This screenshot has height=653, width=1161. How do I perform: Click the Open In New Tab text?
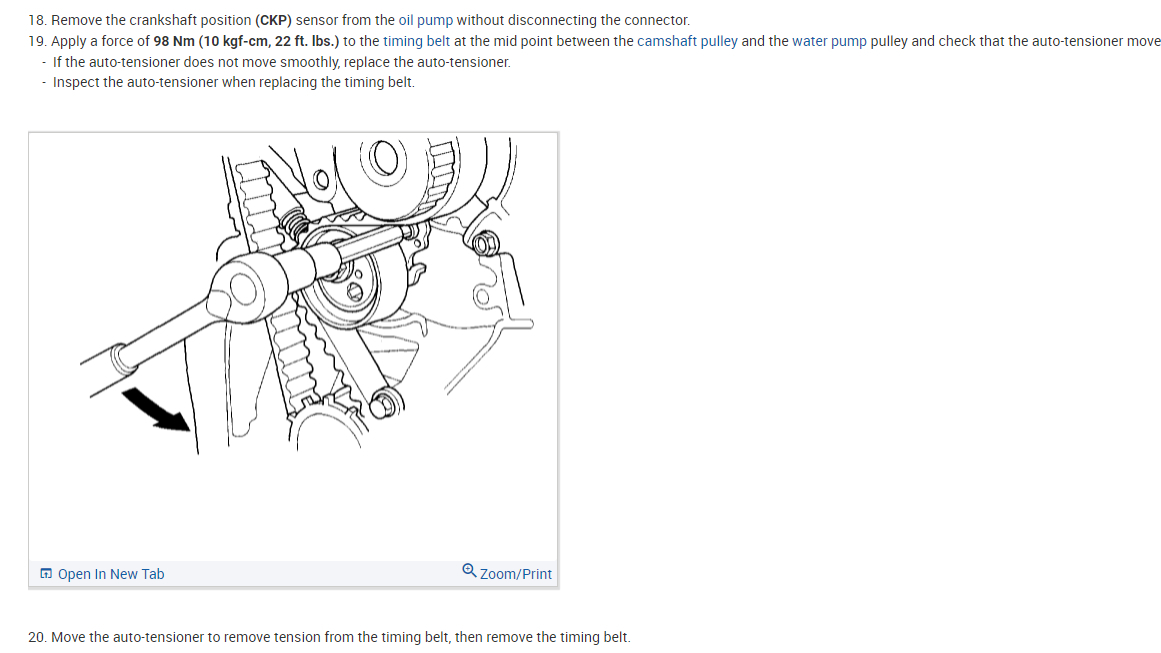(x=111, y=574)
